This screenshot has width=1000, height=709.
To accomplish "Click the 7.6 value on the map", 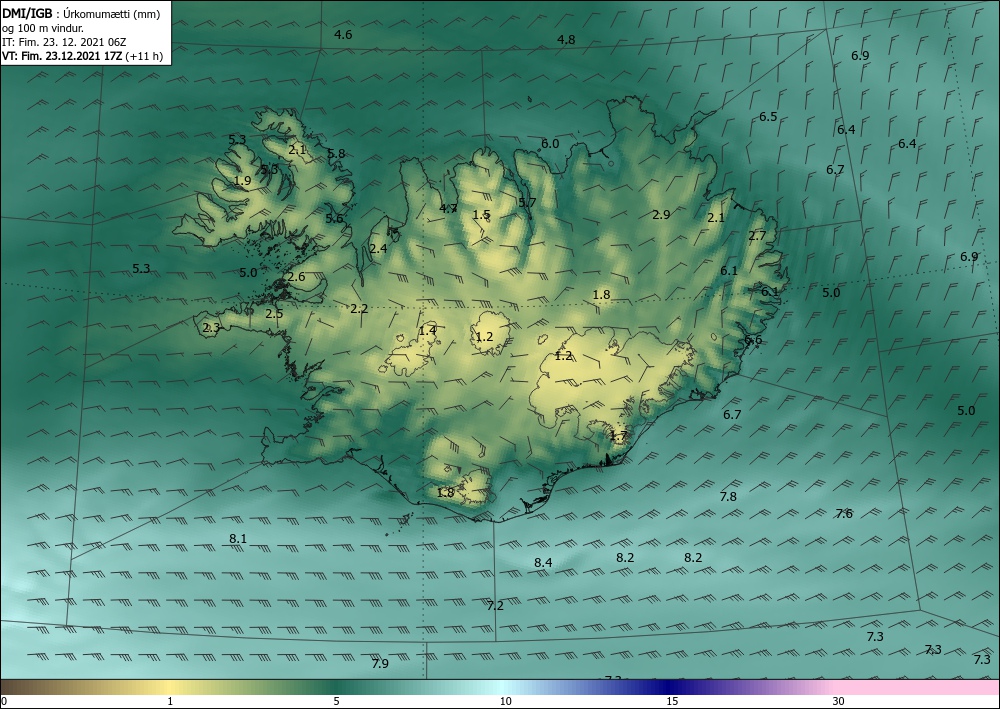I will [844, 514].
